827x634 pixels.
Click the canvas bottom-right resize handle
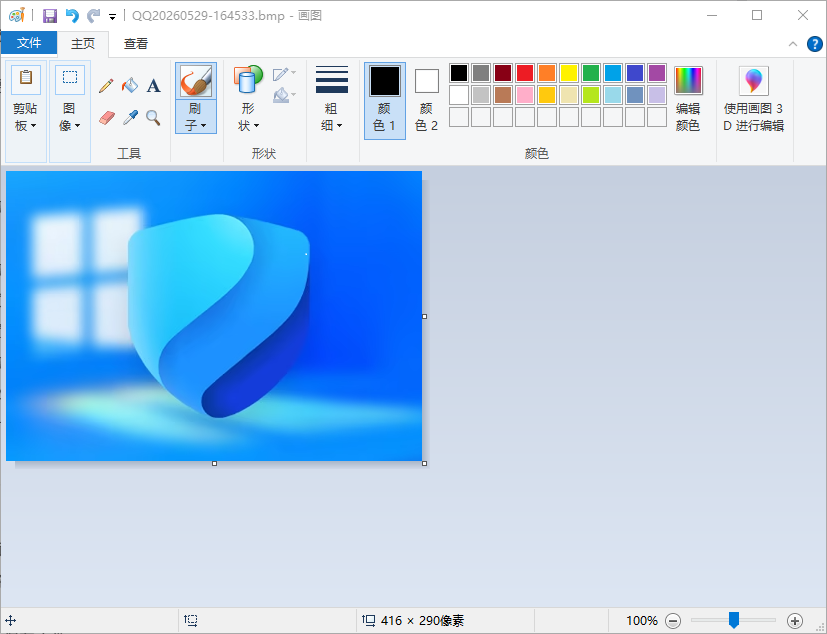point(425,464)
